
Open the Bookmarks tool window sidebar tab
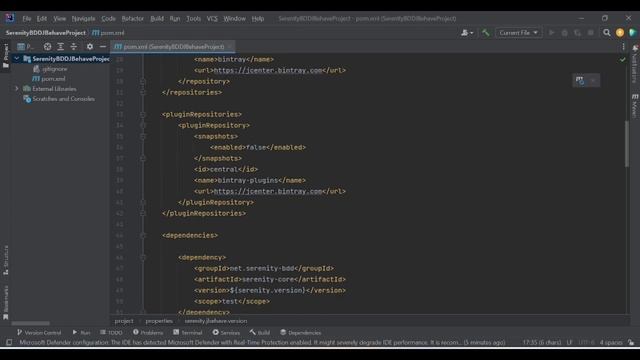6,302
